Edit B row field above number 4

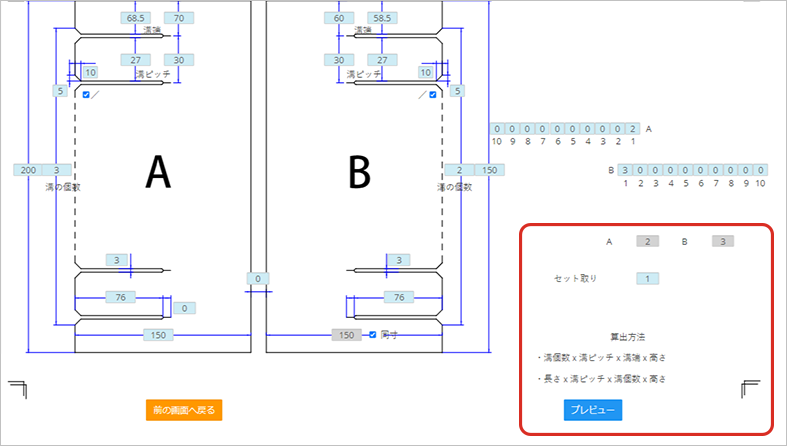(x=671, y=170)
